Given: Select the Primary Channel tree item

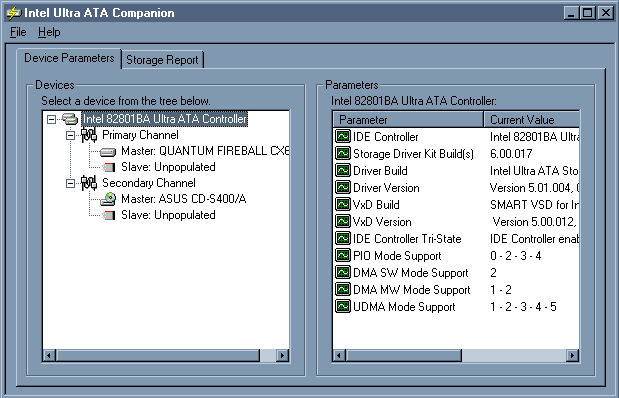Looking at the screenshot, I should [x=140, y=135].
